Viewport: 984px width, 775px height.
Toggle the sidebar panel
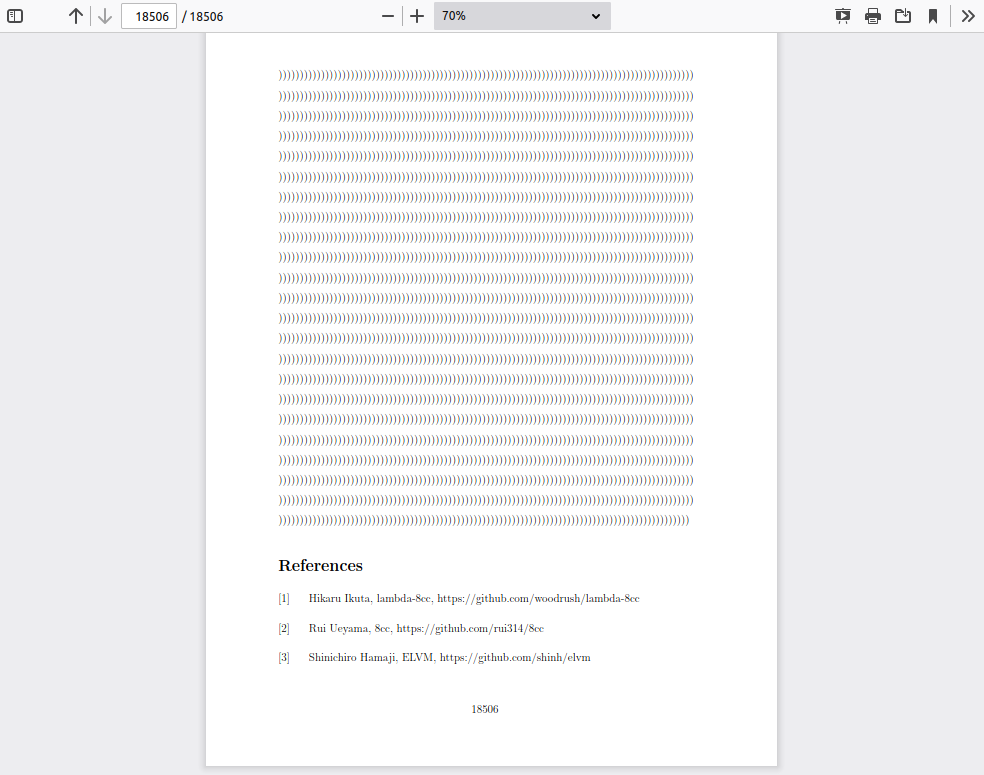pyautogui.click(x=15, y=16)
